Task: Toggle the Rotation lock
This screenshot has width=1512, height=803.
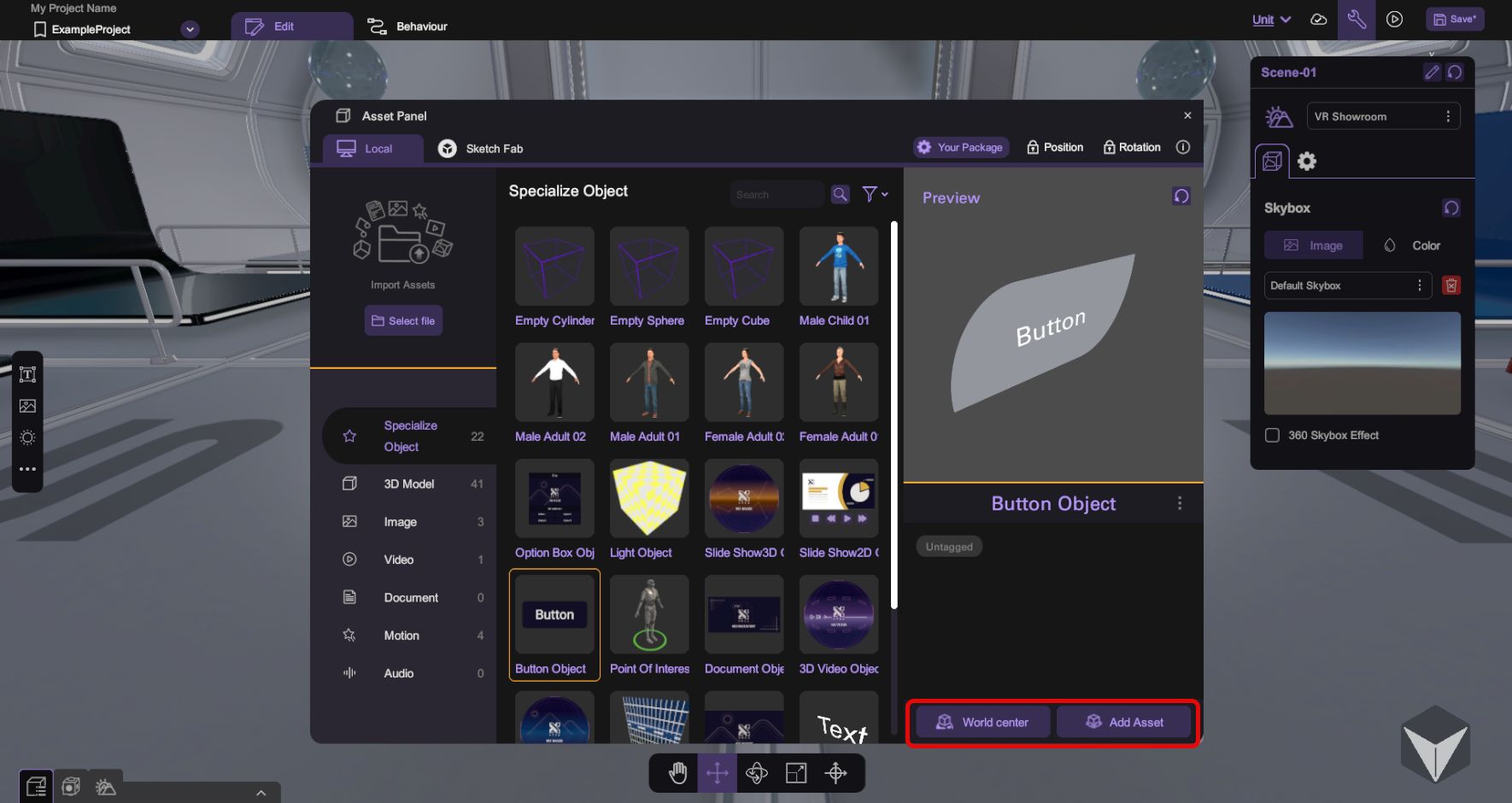Action: 1132,148
